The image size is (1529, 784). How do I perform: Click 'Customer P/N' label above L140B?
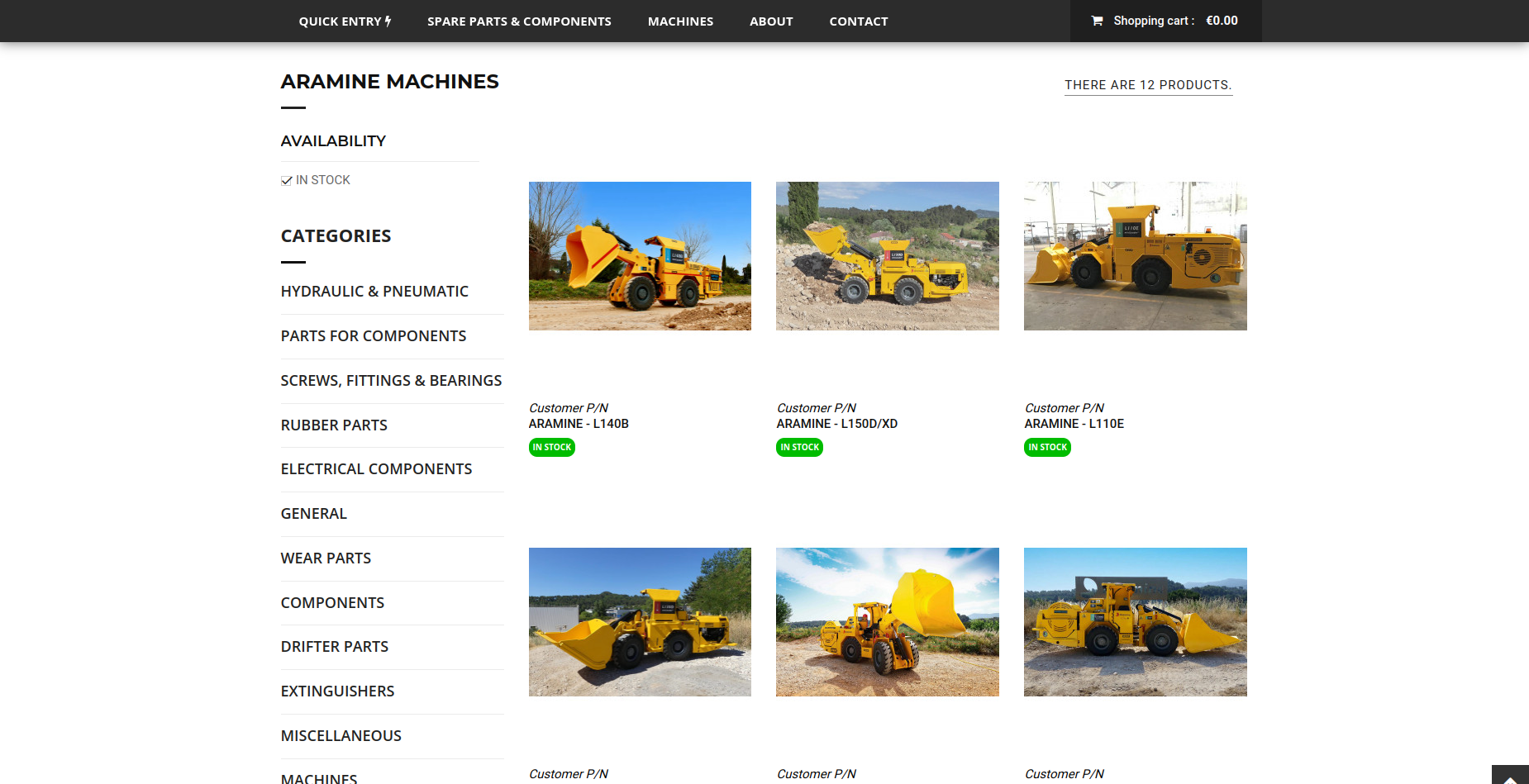pos(569,408)
